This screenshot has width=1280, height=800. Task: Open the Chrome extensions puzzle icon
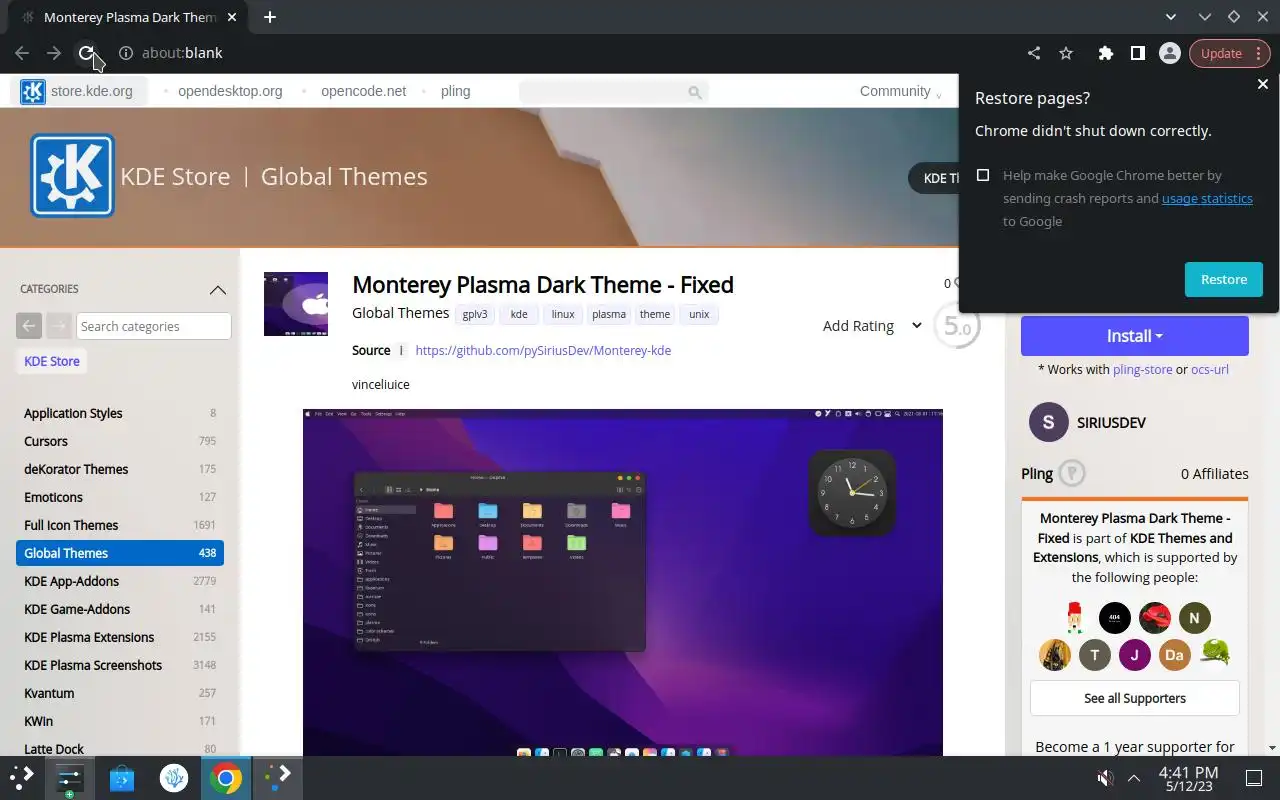coord(1105,53)
